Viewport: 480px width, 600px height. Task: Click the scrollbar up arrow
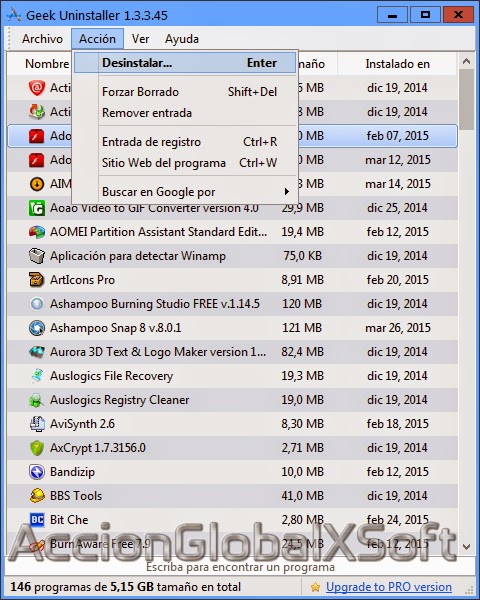[466, 61]
